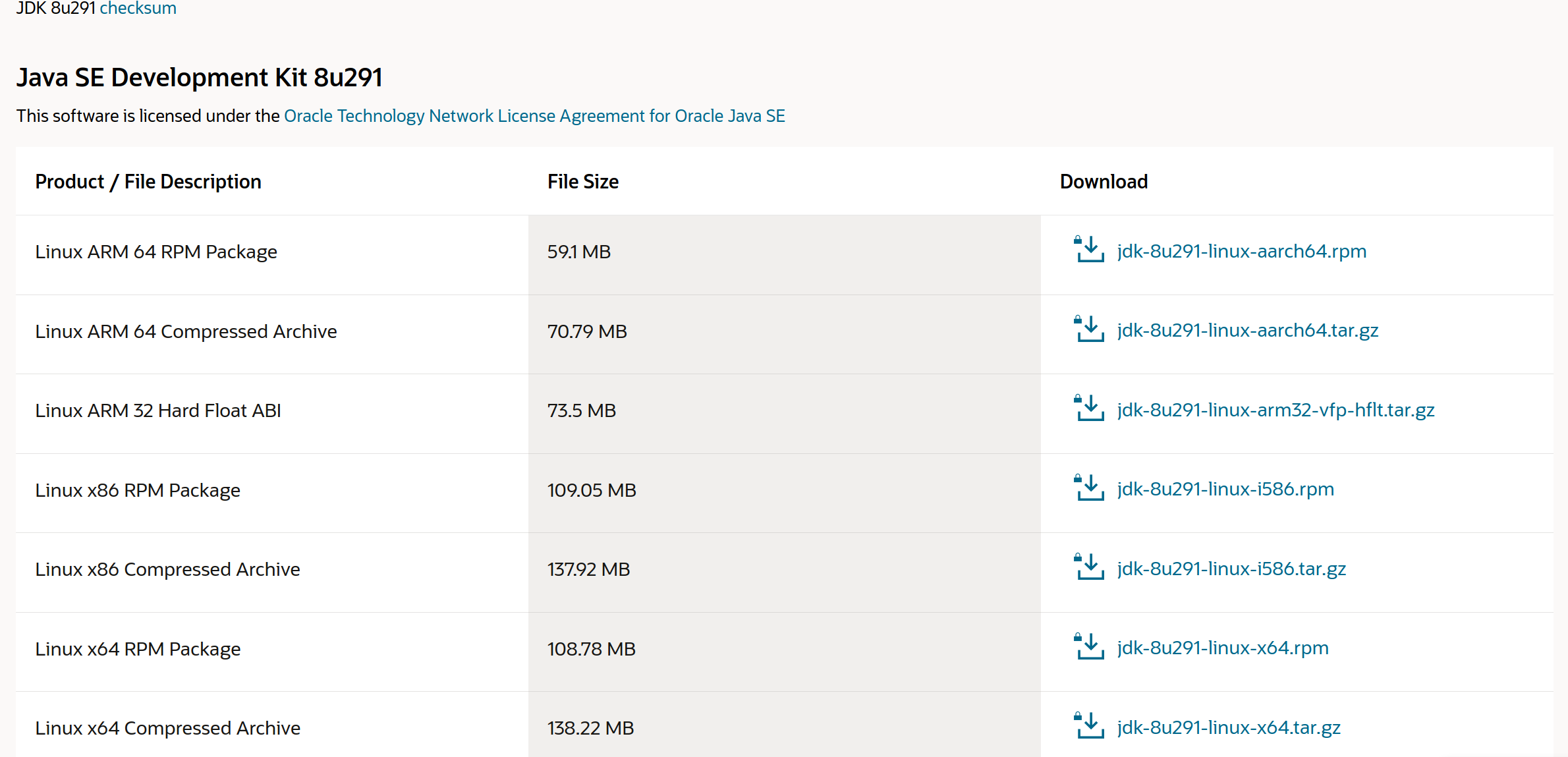Click download icon for linux-i586.rpm
Viewport: 1568px width, 757px height.
(x=1089, y=488)
